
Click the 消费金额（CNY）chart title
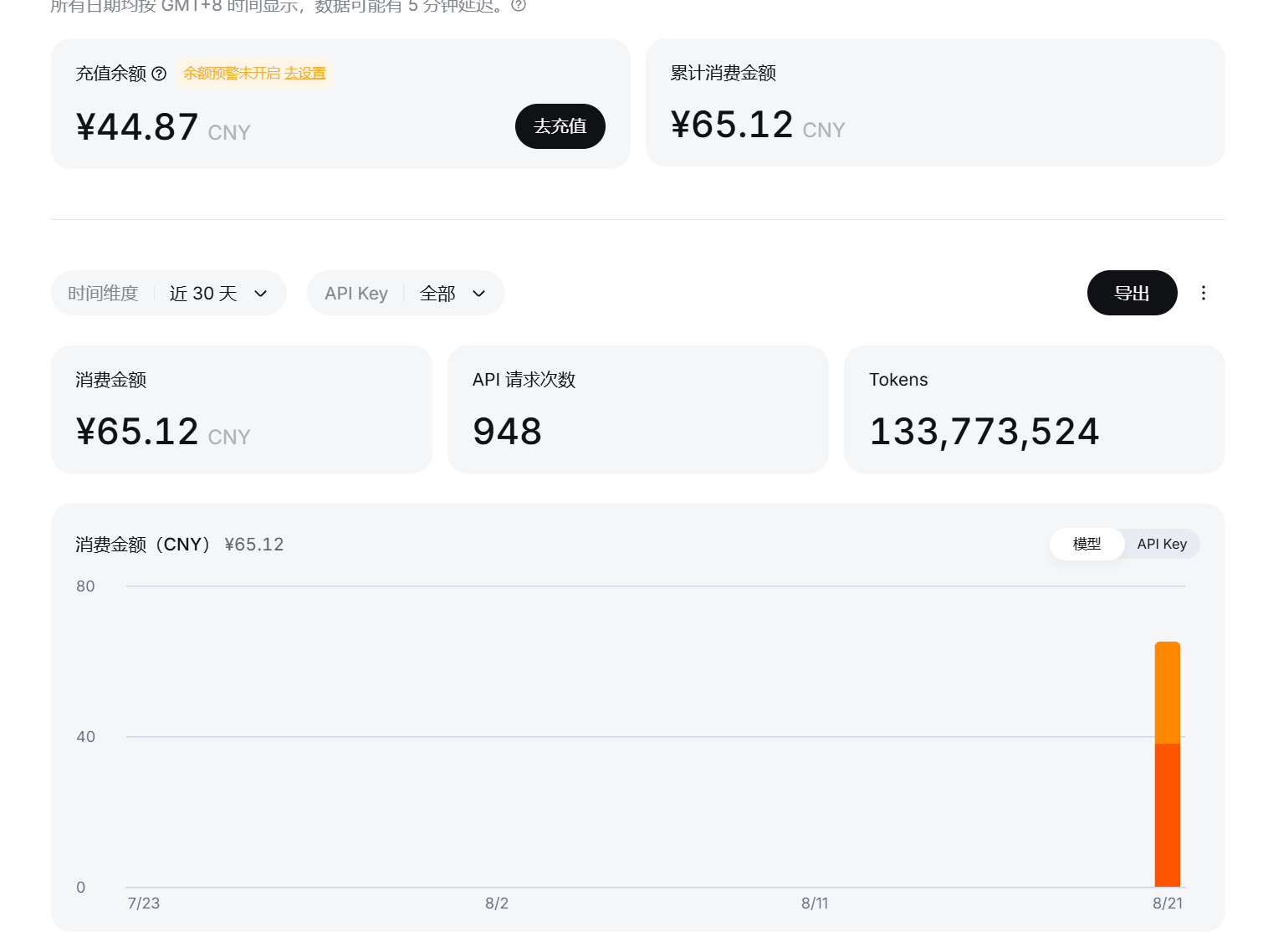[145, 545]
